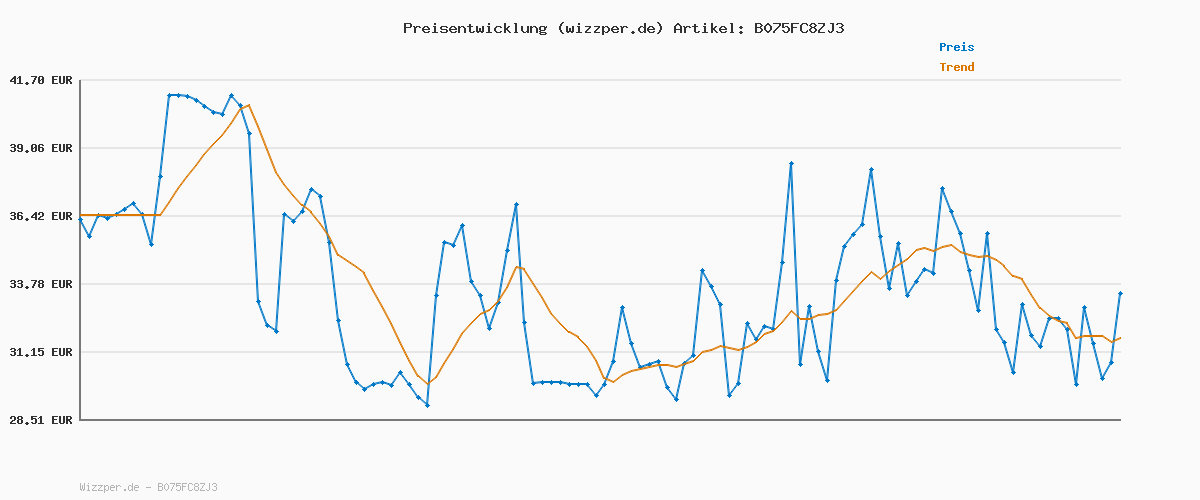The height and width of the screenshot is (500, 1200).
Task: Click the article ID B075FC8ZJ3 in the title
Action: (798, 28)
